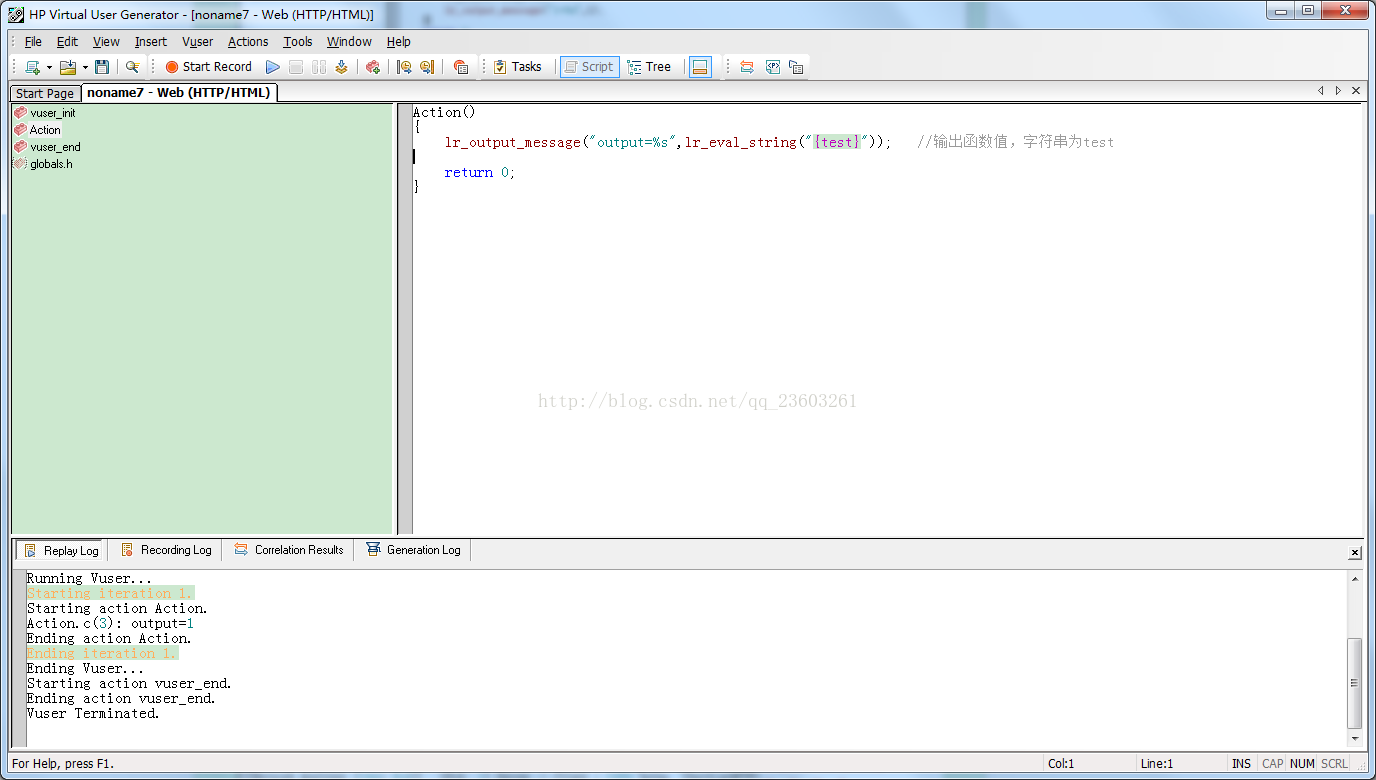Viewport: 1376px width, 780px height.
Task: Open the Edit menu
Action: pos(67,42)
